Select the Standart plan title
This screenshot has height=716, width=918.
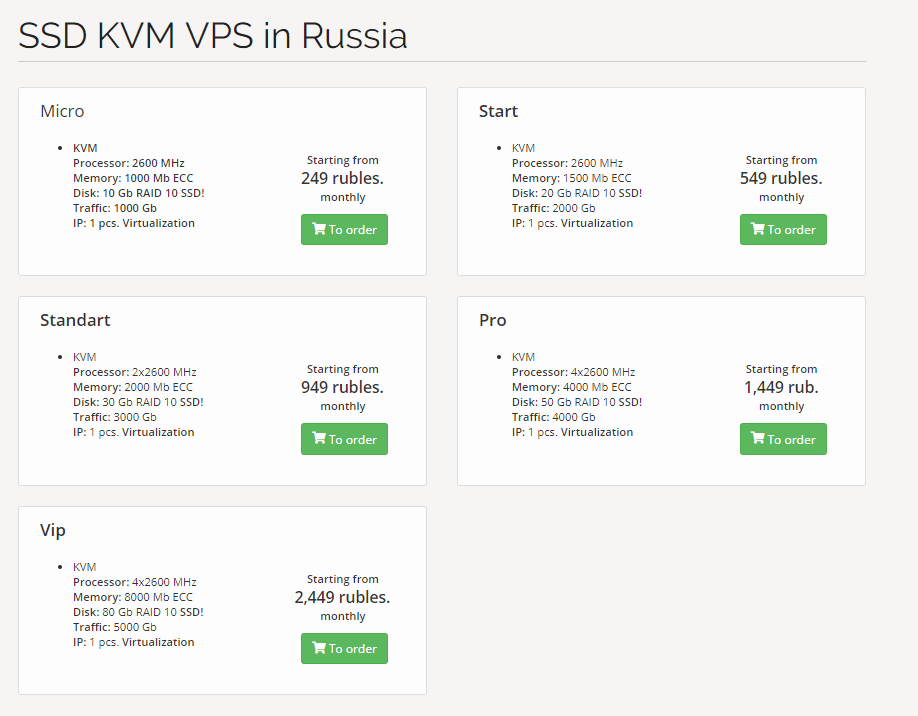[75, 320]
